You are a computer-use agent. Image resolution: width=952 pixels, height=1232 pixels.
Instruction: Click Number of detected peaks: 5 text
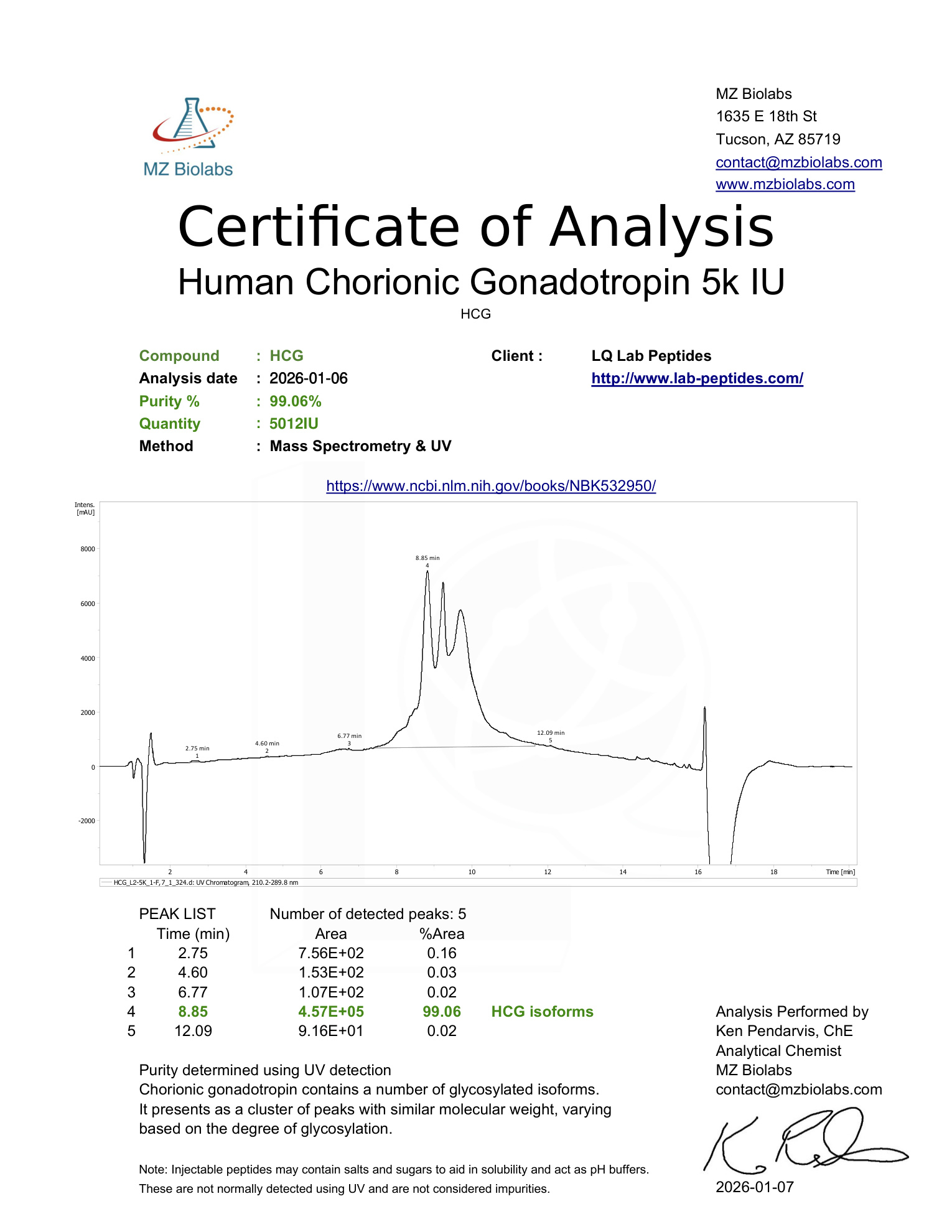pyautogui.click(x=368, y=914)
